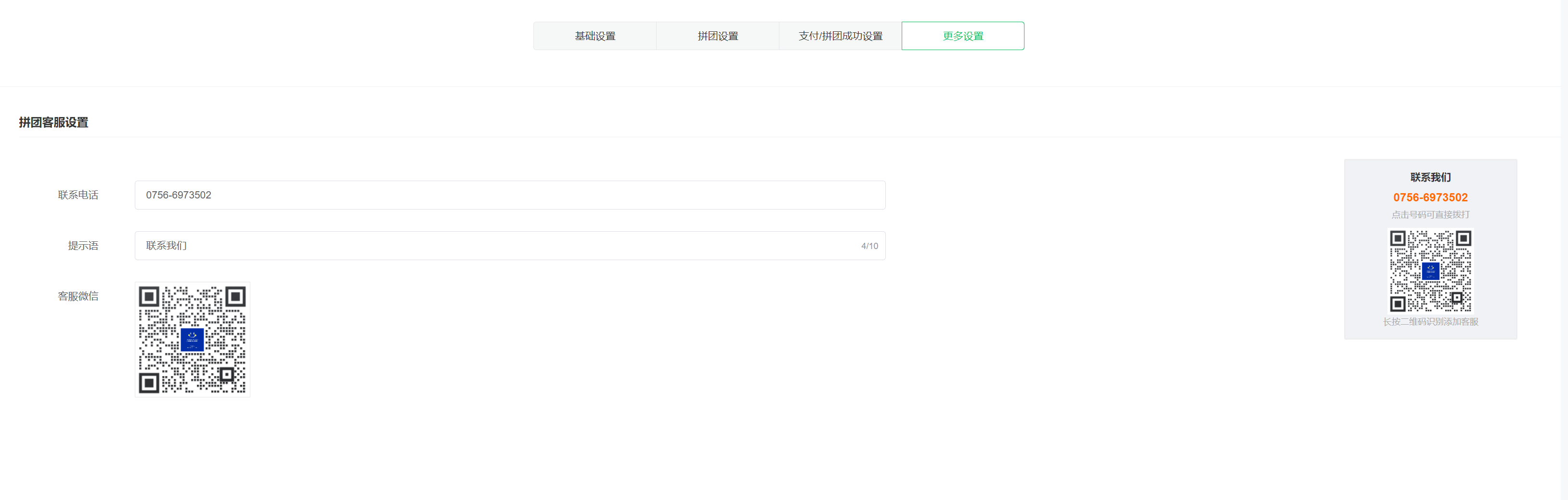The width and height of the screenshot is (1568, 500).
Task: Open the 拼团设置 tab
Action: click(718, 36)
